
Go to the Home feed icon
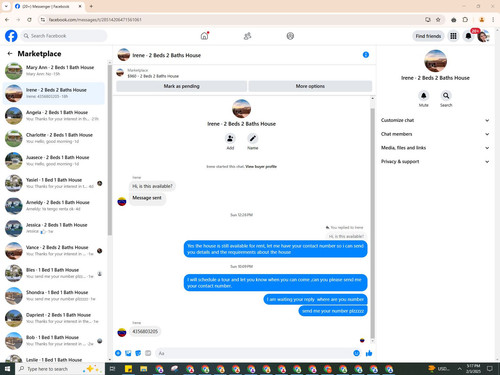tap(204, 36)
